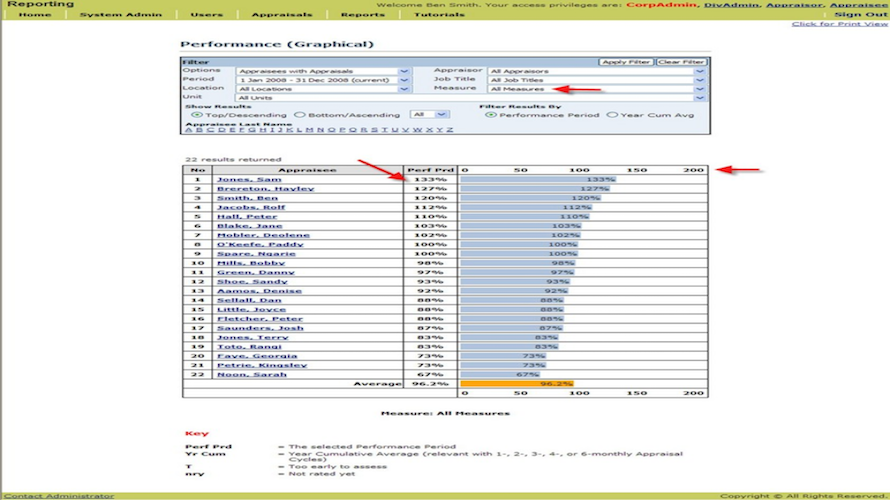The height and width of the screenshot is (500, 890).
Task: Go to the System Admin menu
Action: click(x=120, y=15)
